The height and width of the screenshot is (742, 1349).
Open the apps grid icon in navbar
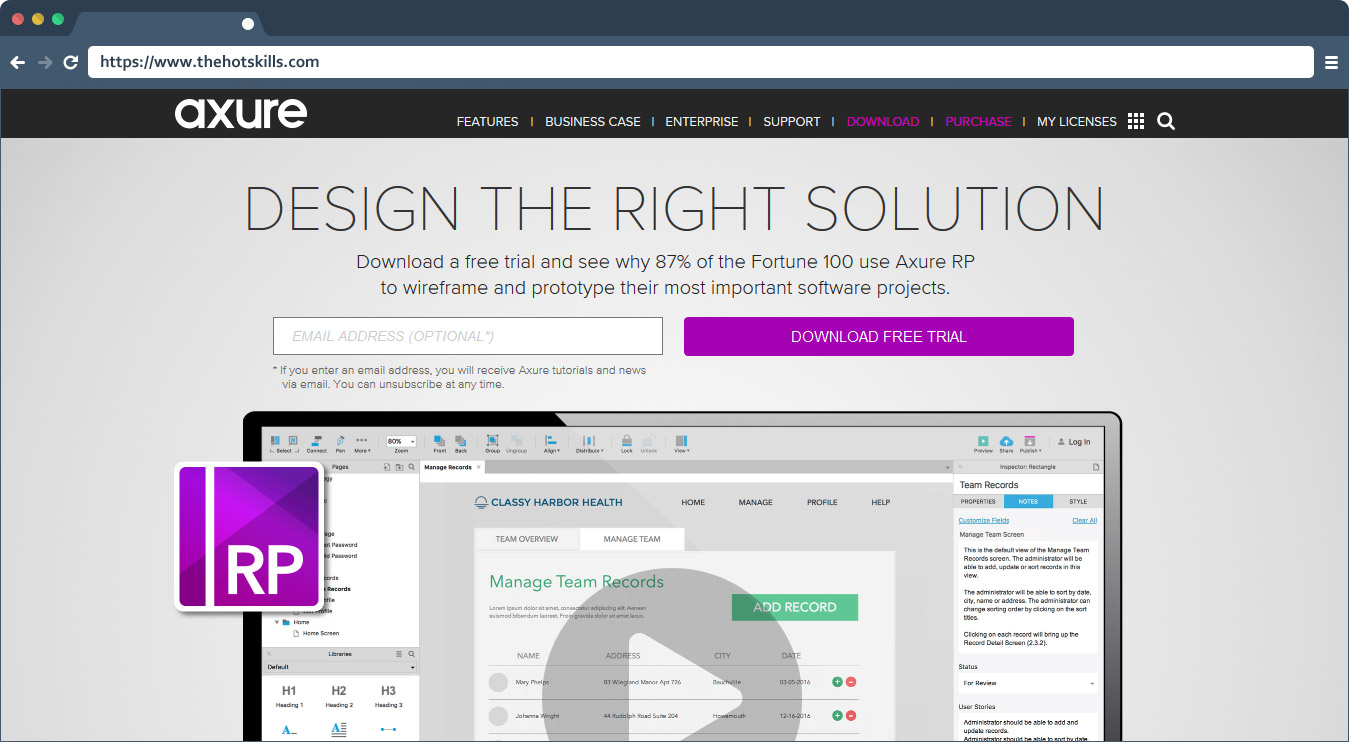click(x=1135, y=121)
